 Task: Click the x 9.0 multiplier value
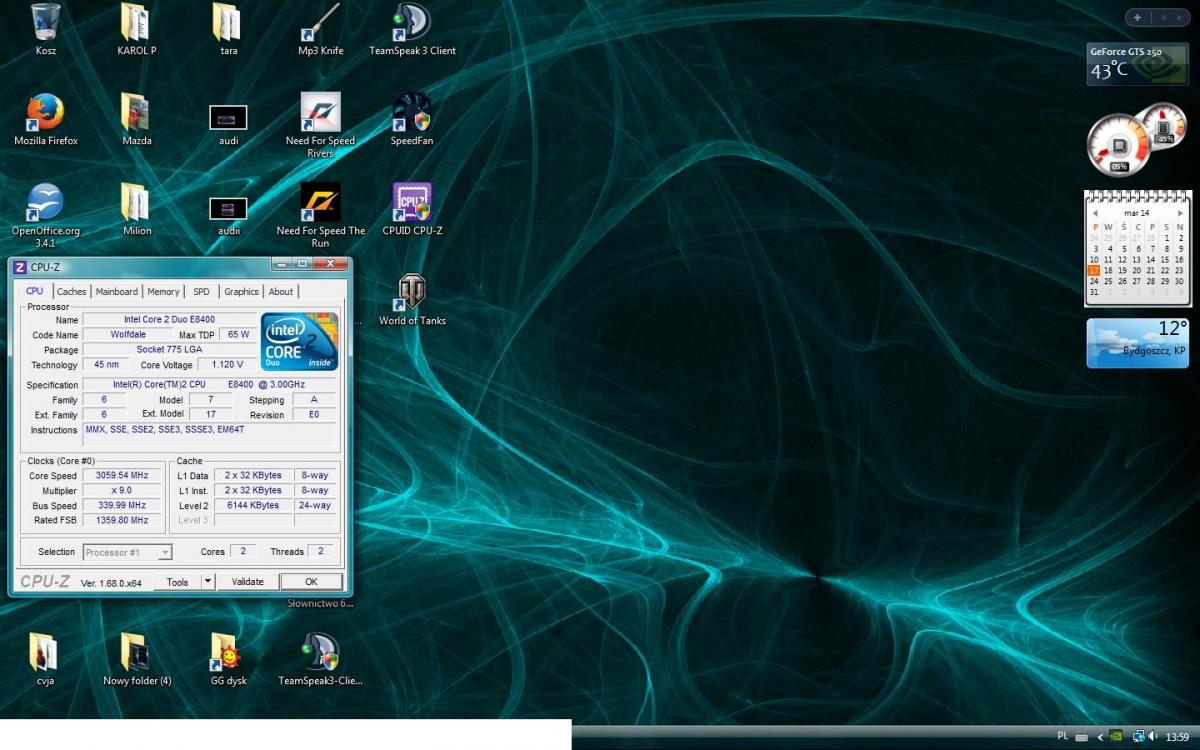tap(121, 490)
